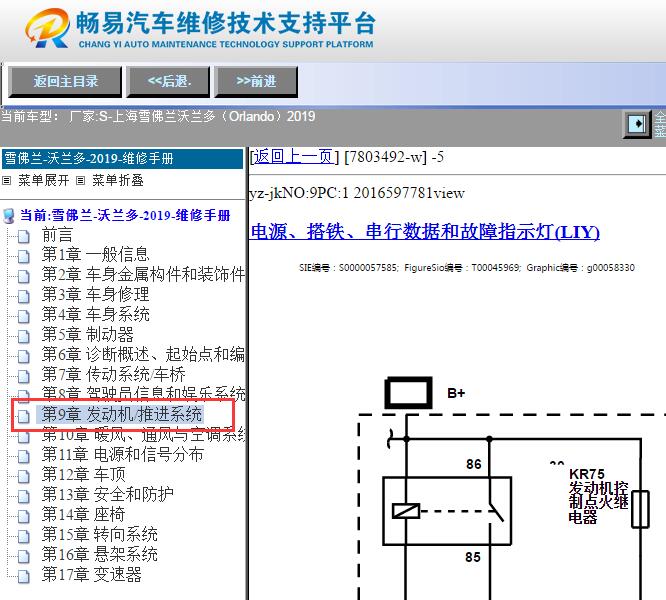Click the page icon beside 第16章 悬架系统

[24, 556]
